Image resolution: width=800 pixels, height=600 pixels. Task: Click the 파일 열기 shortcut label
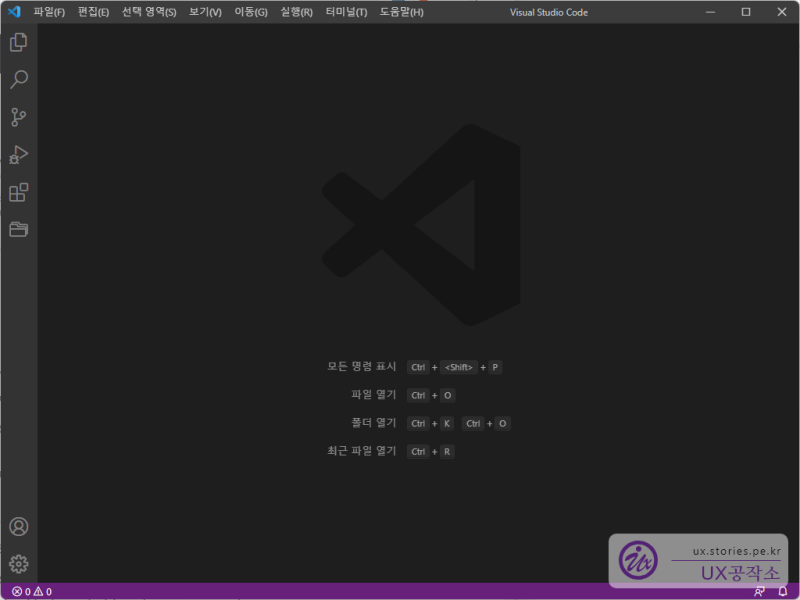[373, 395]
